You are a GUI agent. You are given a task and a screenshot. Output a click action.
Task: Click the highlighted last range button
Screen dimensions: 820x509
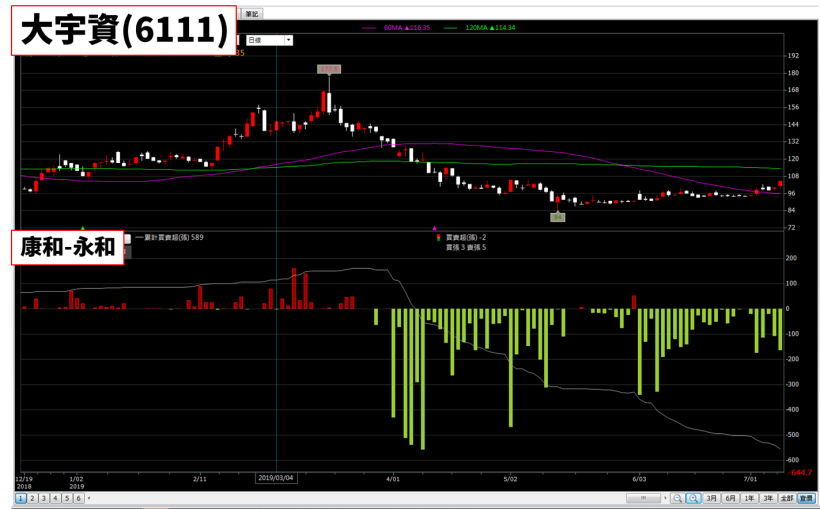[x=806, y=498]
